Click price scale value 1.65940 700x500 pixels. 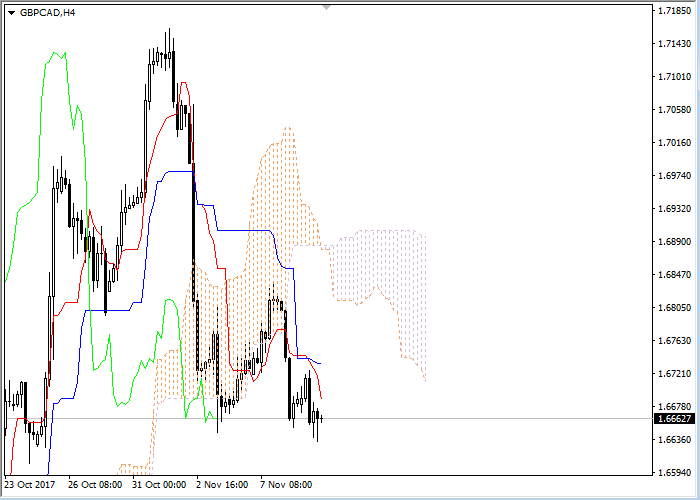[675, 472]
